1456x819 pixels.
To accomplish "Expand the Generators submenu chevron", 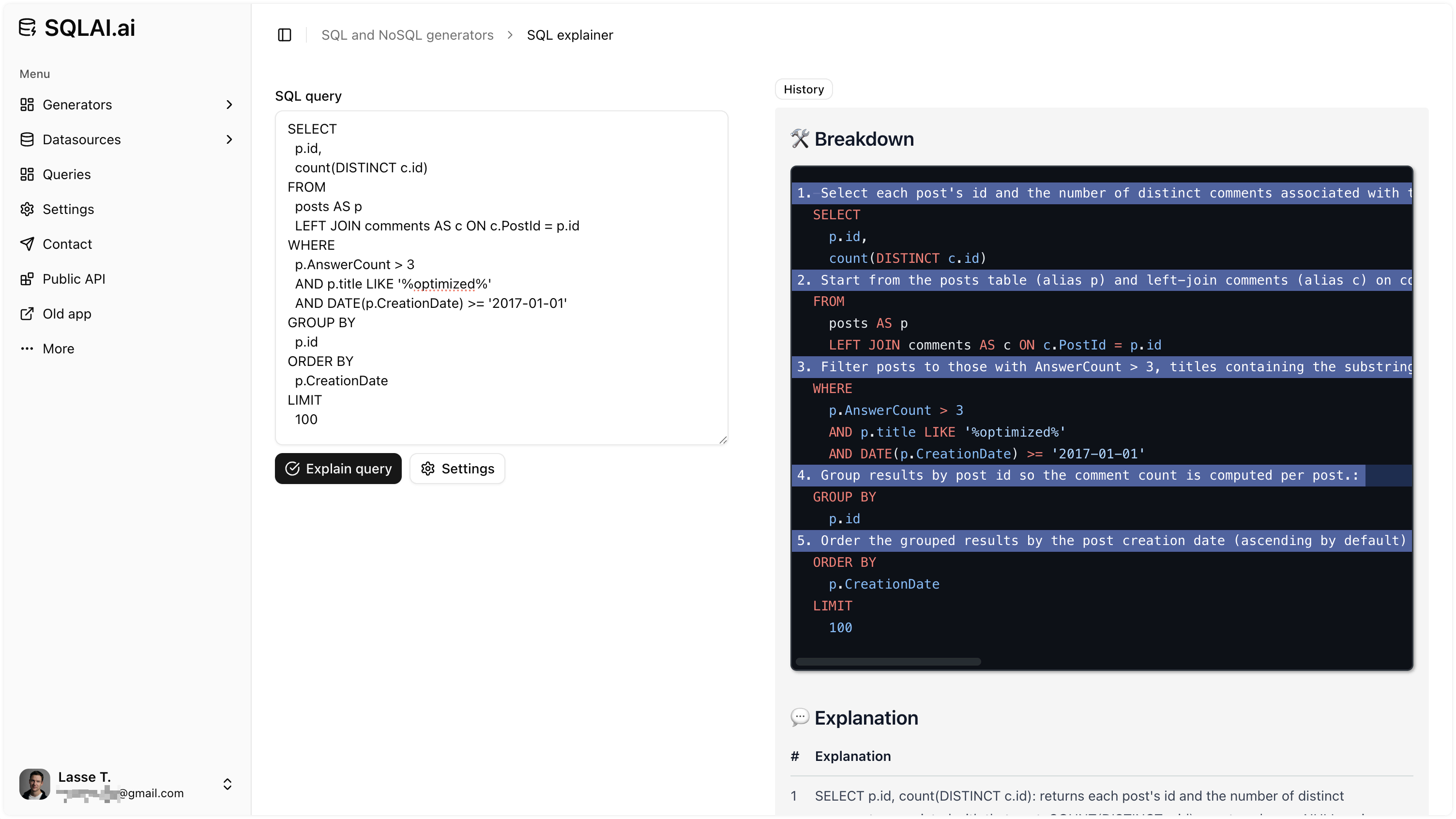I will click(x=229, y=105).
